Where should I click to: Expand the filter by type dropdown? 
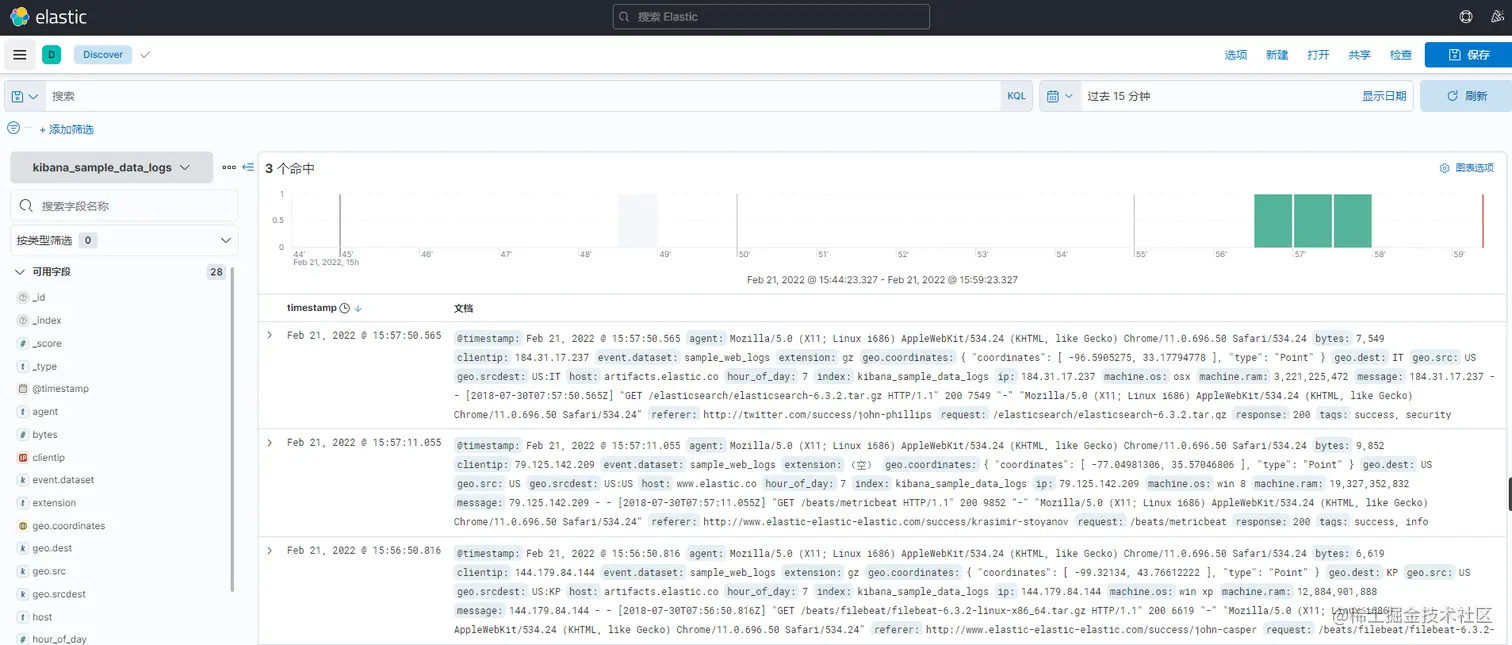coord(125,240)
